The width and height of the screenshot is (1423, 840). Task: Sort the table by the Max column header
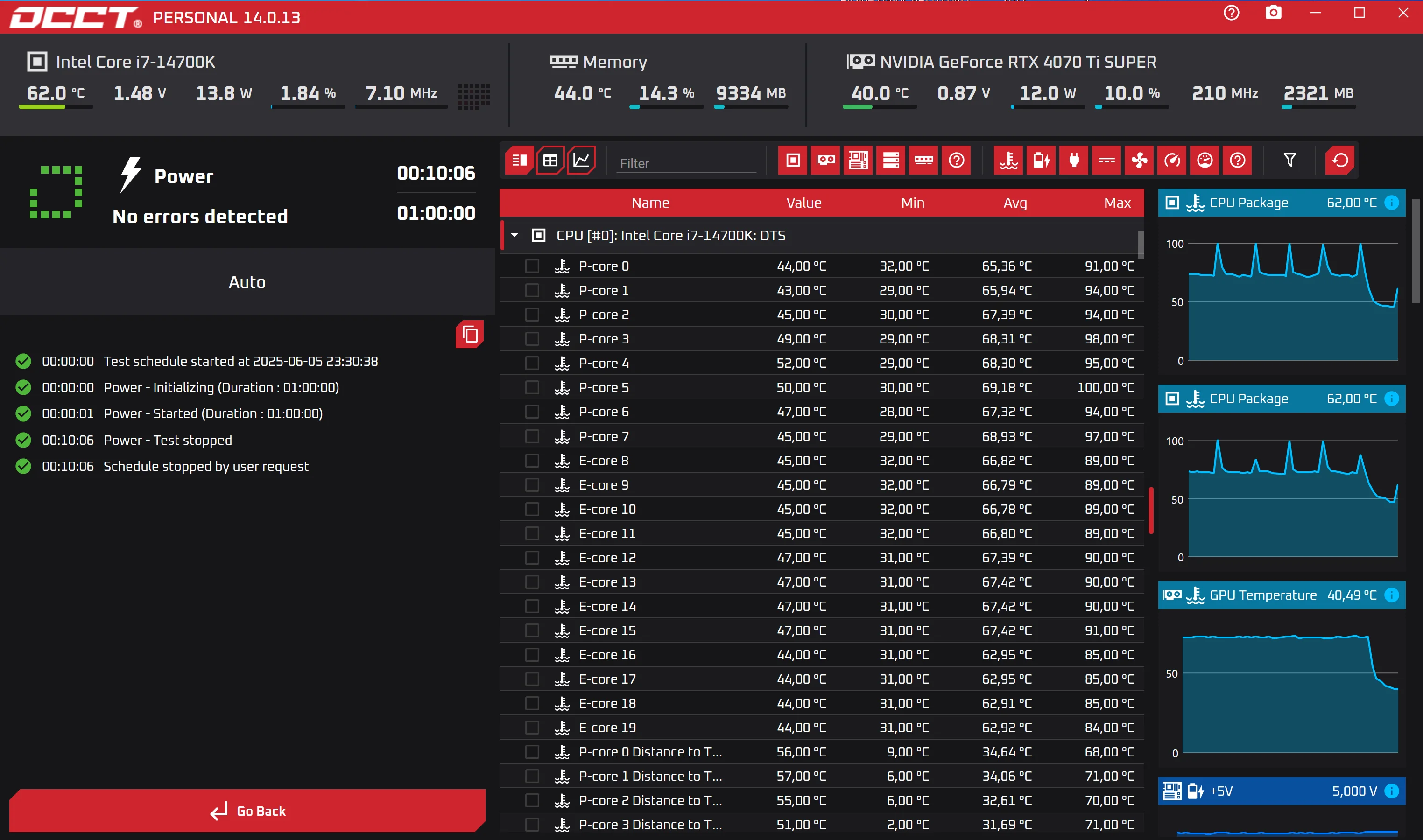pos(1117,203)
